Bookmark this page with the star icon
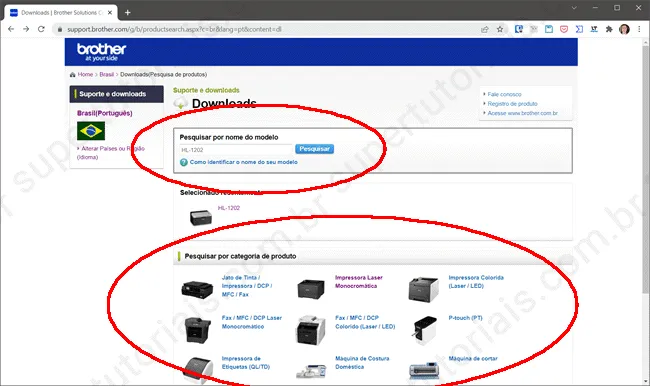 pos(500,29)
